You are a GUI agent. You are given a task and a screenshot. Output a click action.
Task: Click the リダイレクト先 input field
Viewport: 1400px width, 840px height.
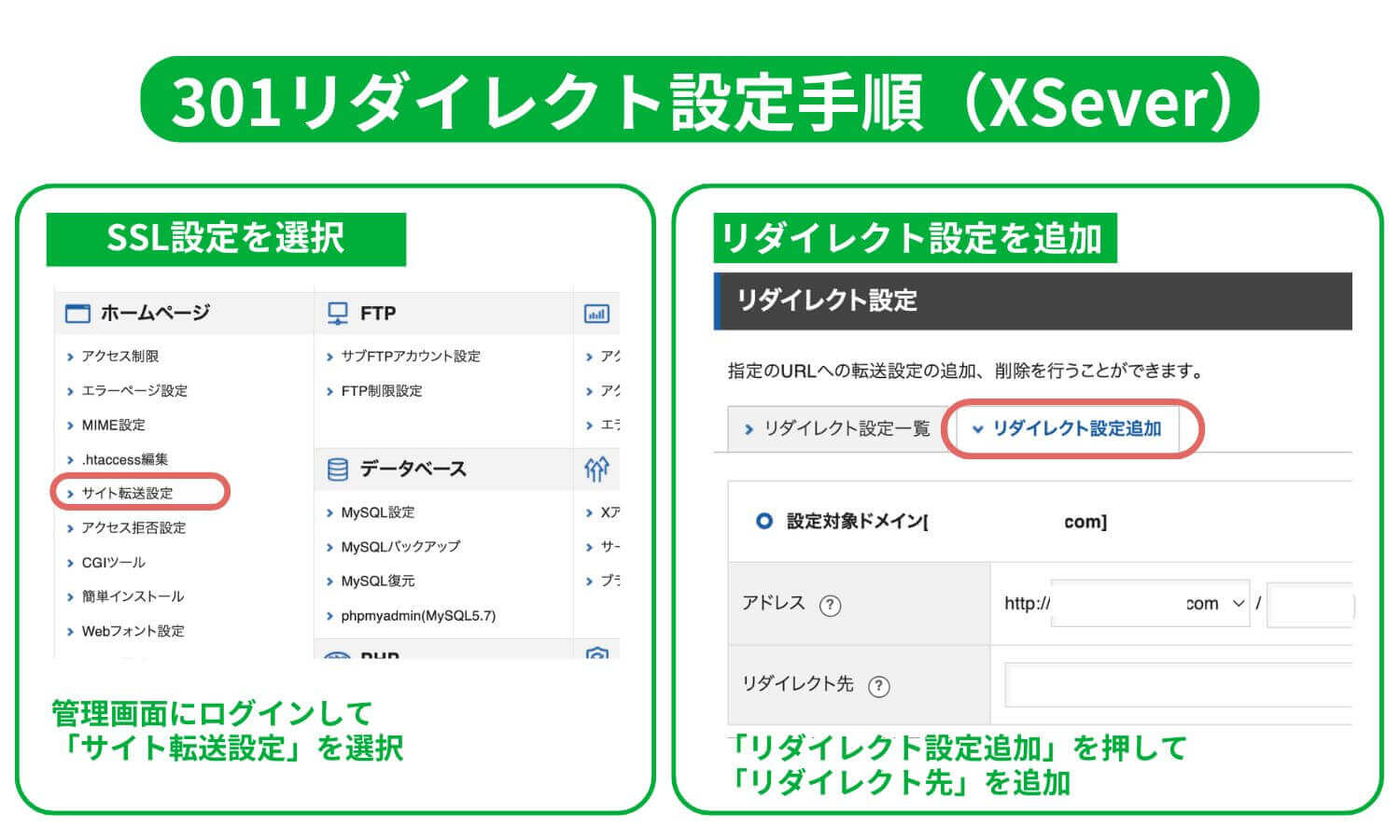tap(1178, 685)
